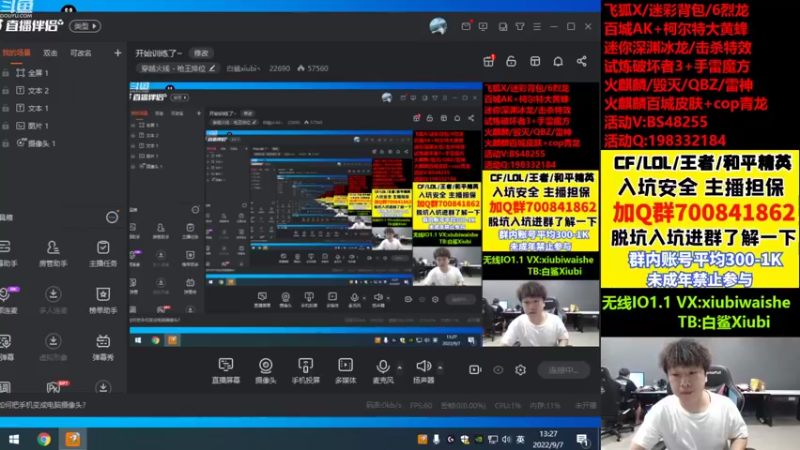Open the skin shirt icon
The width and height of the screenshot is (800, 450).
coord(520,26)
